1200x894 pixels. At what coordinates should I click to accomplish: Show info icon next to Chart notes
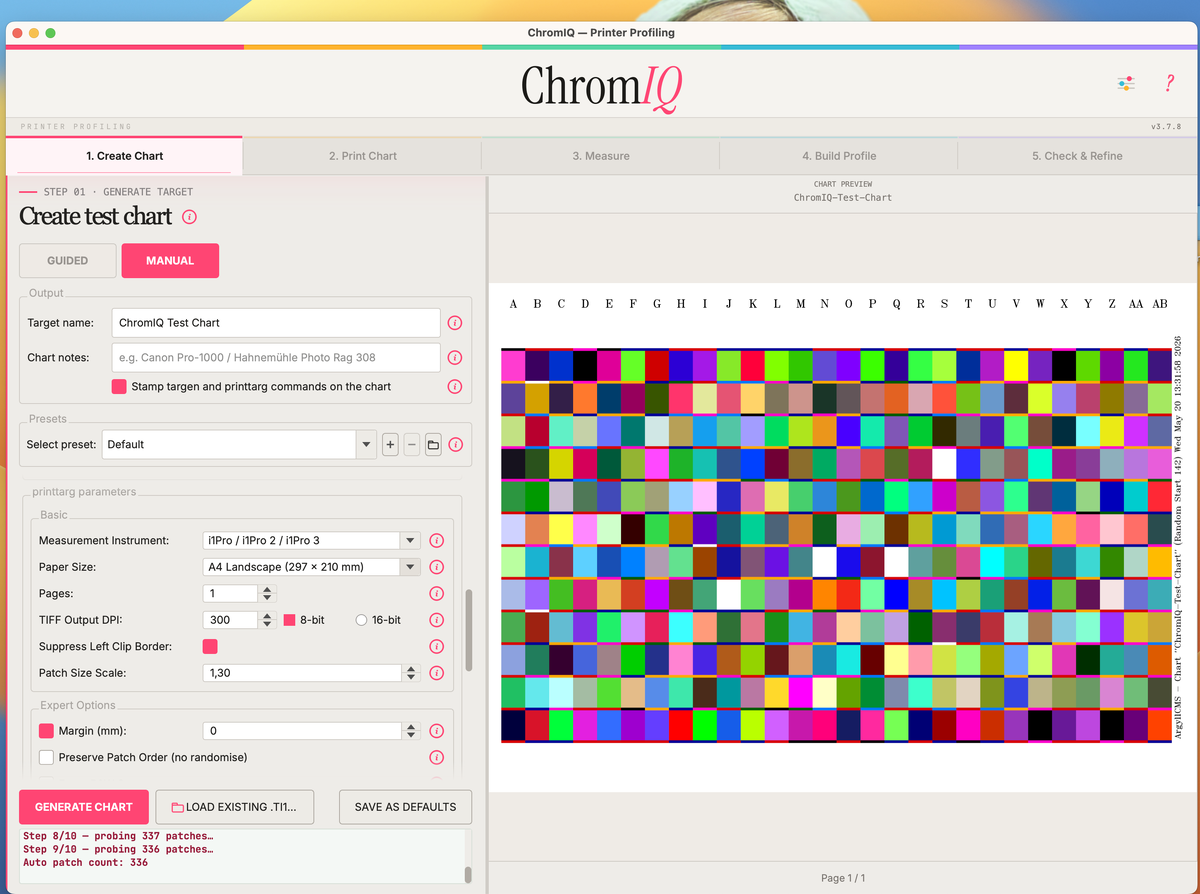click(x=455, y=357)
